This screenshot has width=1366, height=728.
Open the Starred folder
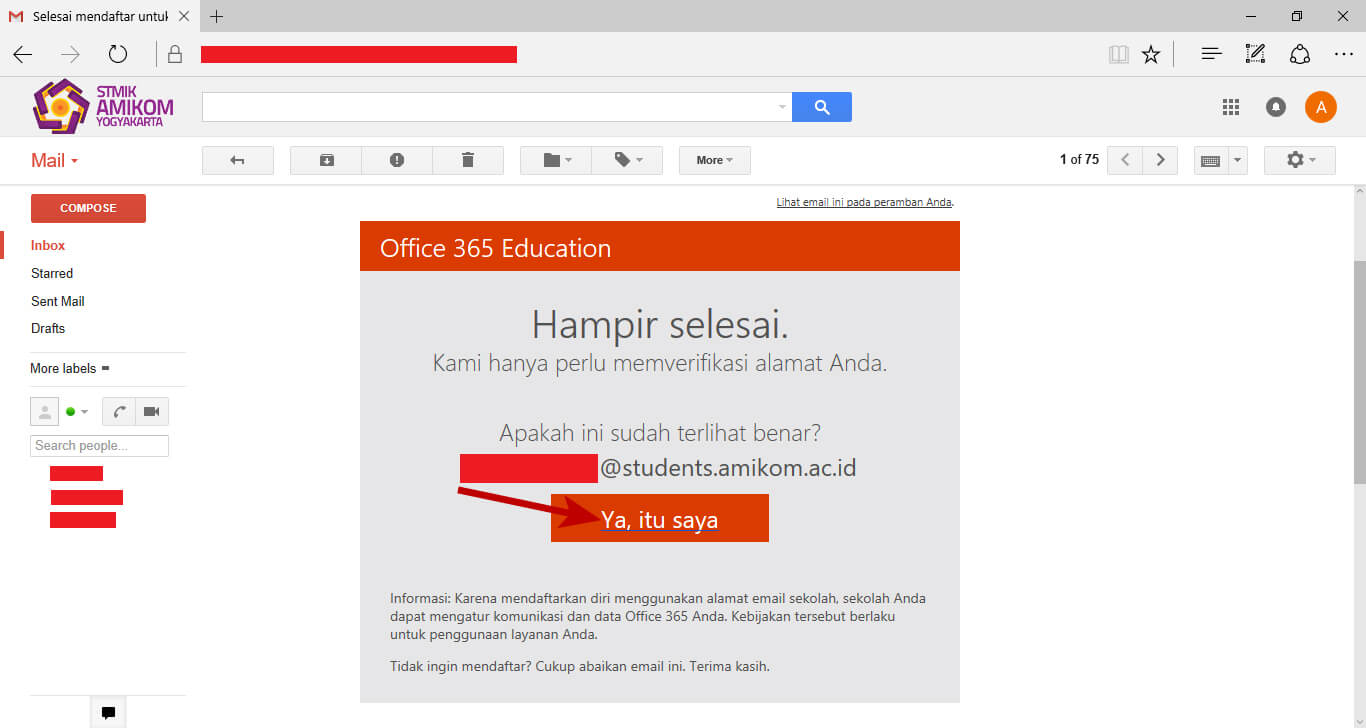click(52, 273)
